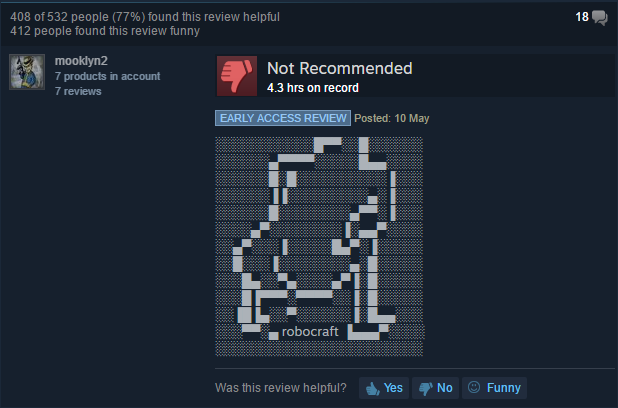618x408 pixels.
Task: Select the Funny label text
Action: tap(504, 388)
